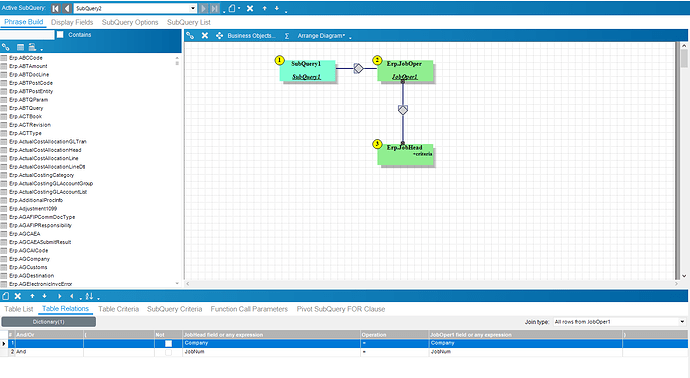Open the bottom toolbar overflow options after the sort icon
This screenshot has height=378, width=690.
(x=99, y=298)
